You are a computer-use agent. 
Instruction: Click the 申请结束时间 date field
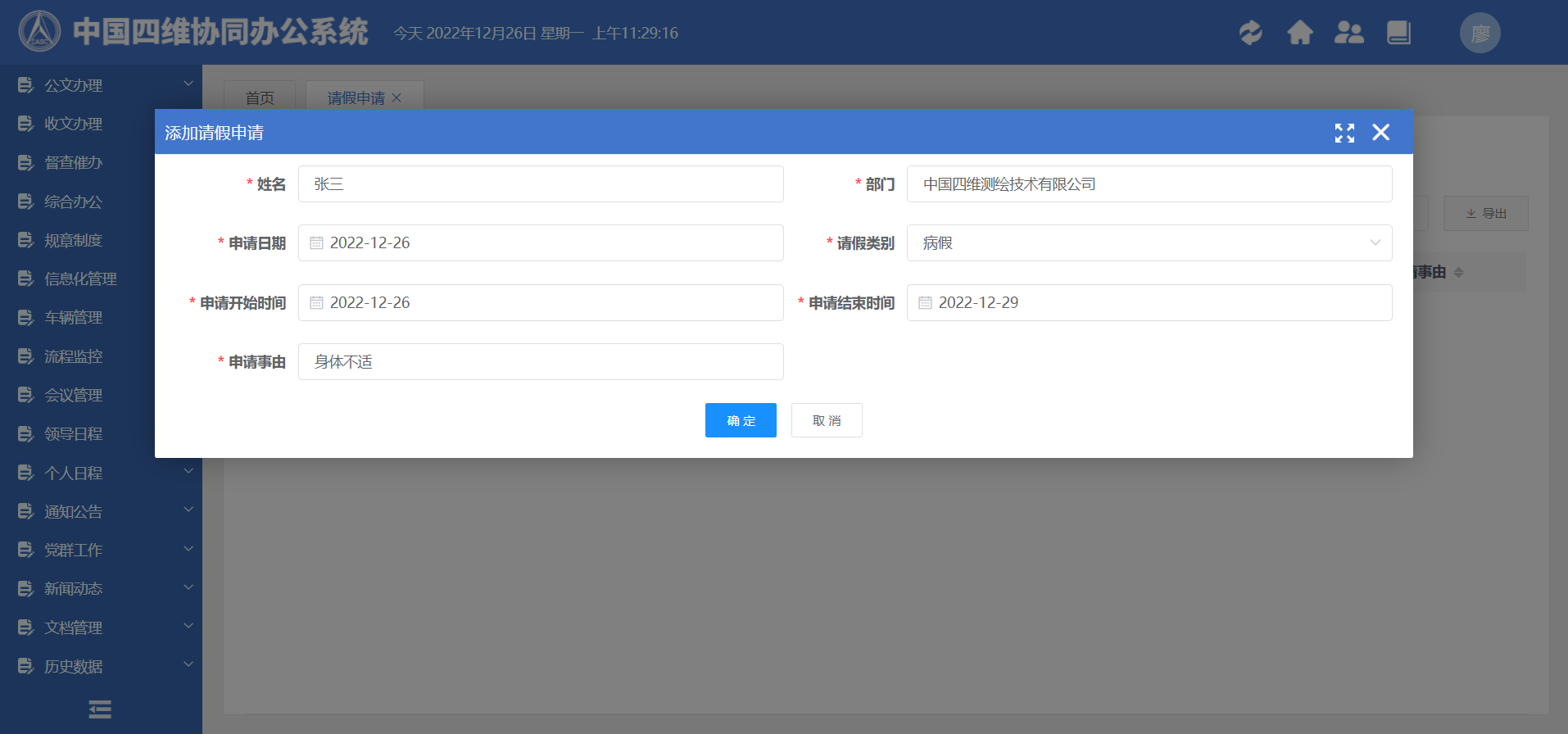(1149, 303)
